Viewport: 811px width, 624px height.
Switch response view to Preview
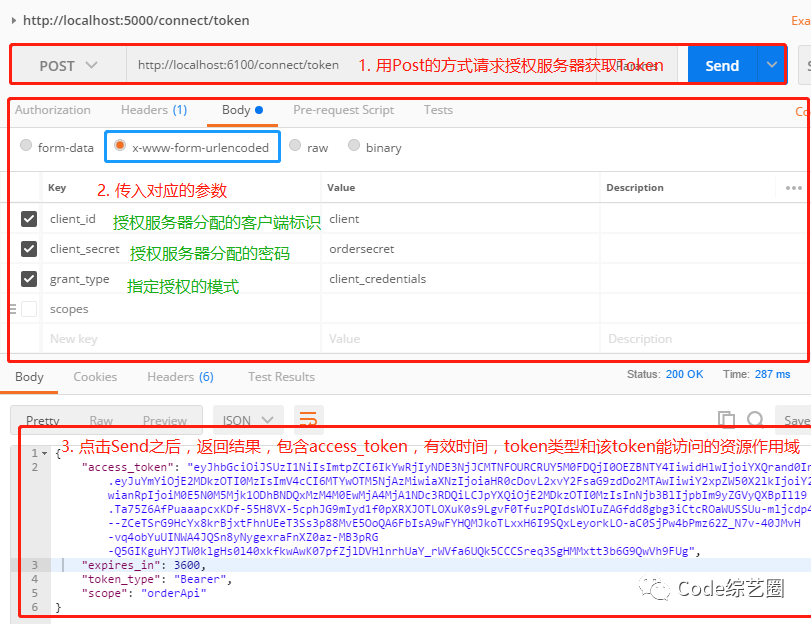(x=165, y=420)
